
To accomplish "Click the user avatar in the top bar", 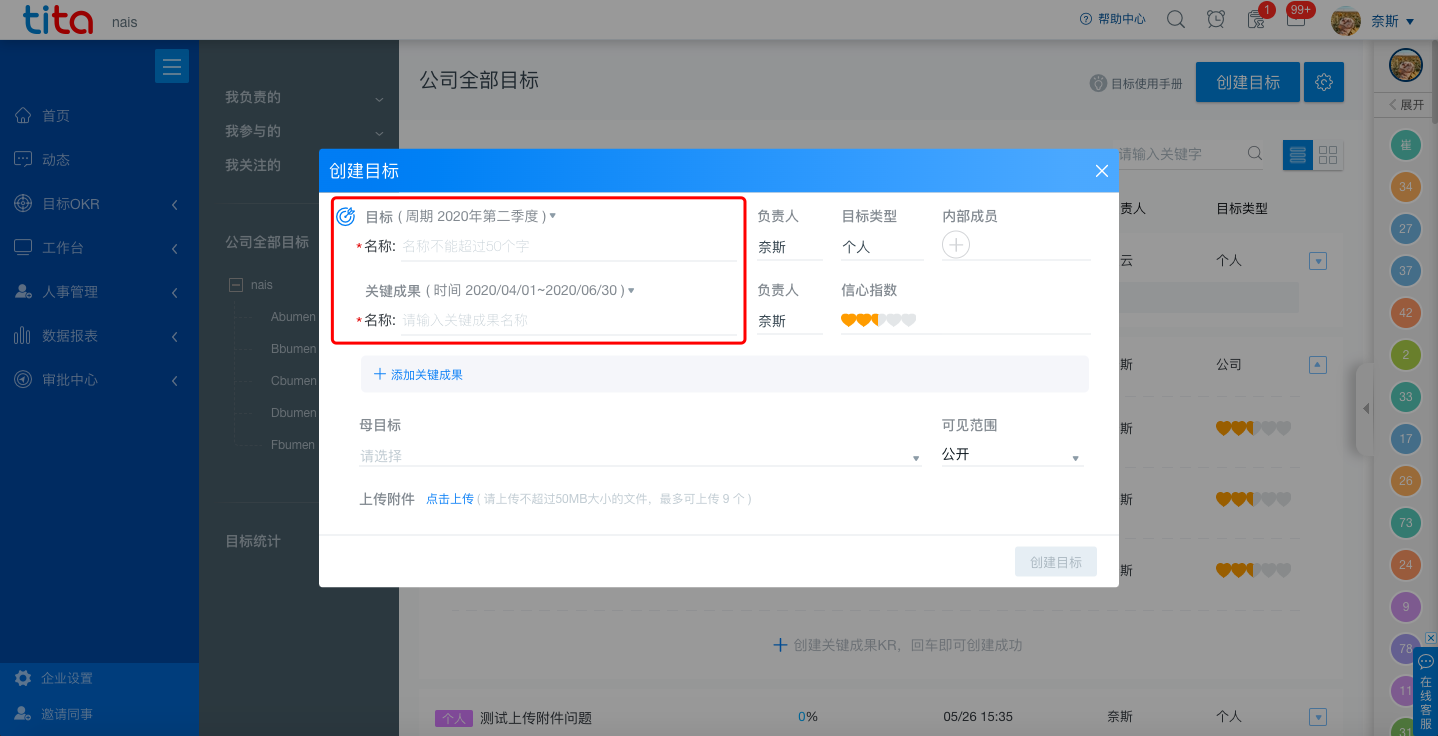I will click(x=1346, y=20).
